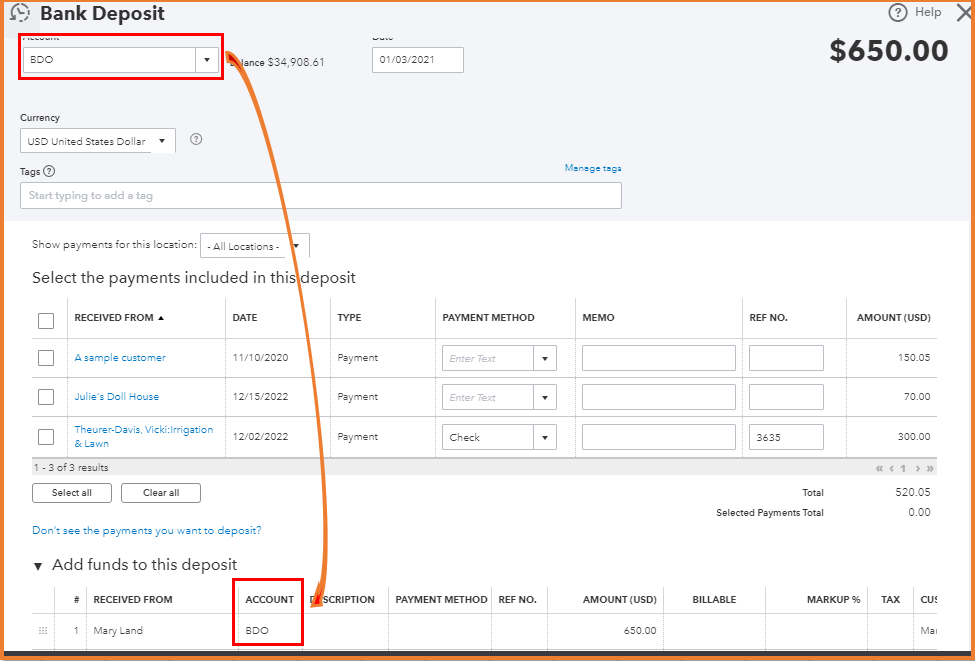Click the Ref No. field containing 3635
Image resolution: width=975 pixels, height=661 pixels.
[786, 437]
